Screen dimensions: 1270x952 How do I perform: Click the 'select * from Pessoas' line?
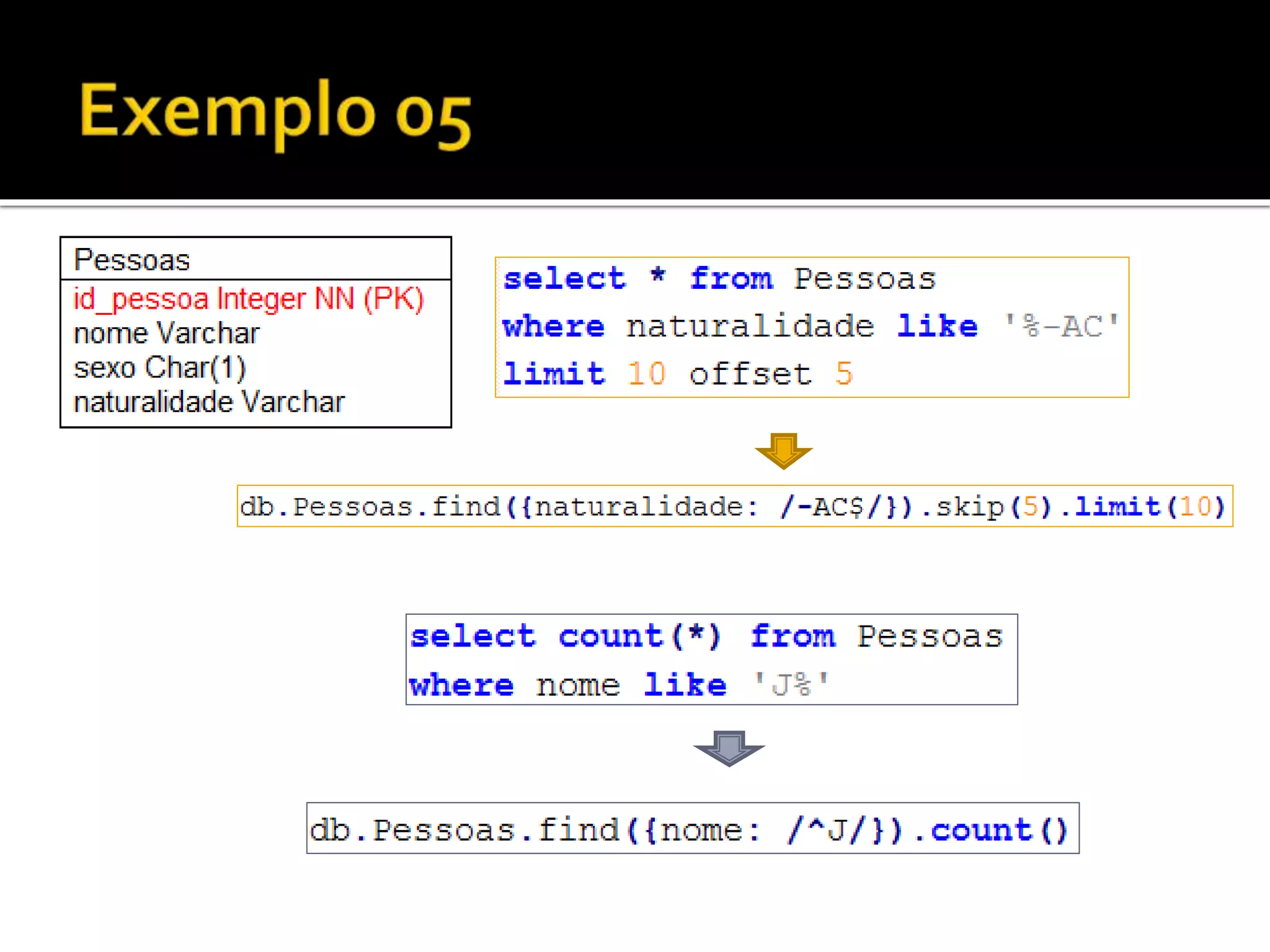[719, 279]
